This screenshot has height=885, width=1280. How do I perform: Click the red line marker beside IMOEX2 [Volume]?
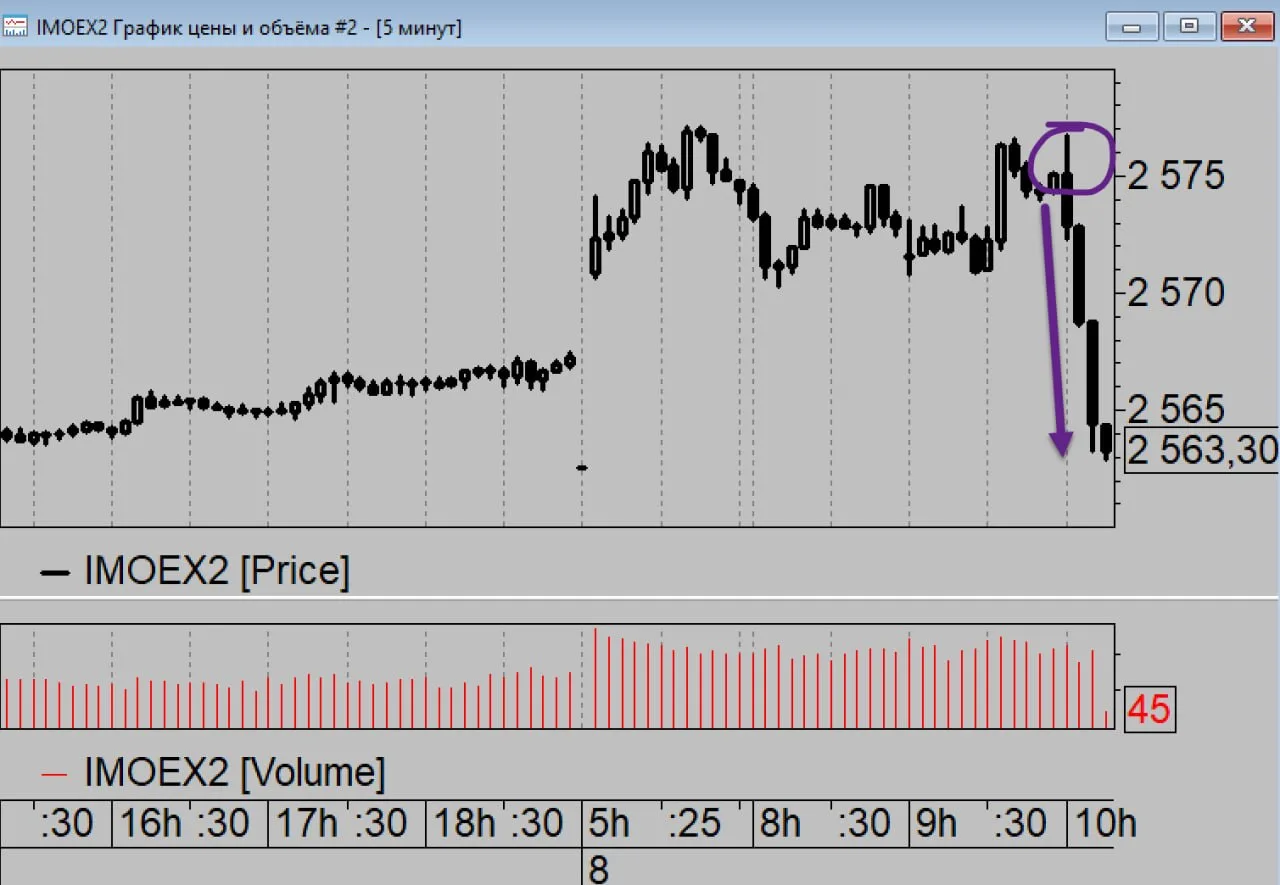click(x=55, y=773)
